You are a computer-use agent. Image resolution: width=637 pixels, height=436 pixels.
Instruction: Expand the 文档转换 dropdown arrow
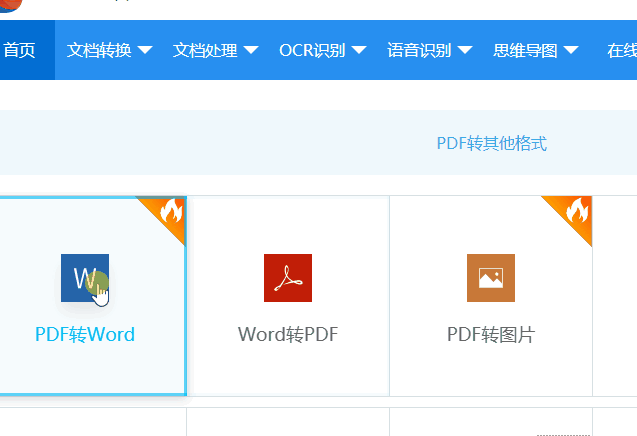(145, 50)
